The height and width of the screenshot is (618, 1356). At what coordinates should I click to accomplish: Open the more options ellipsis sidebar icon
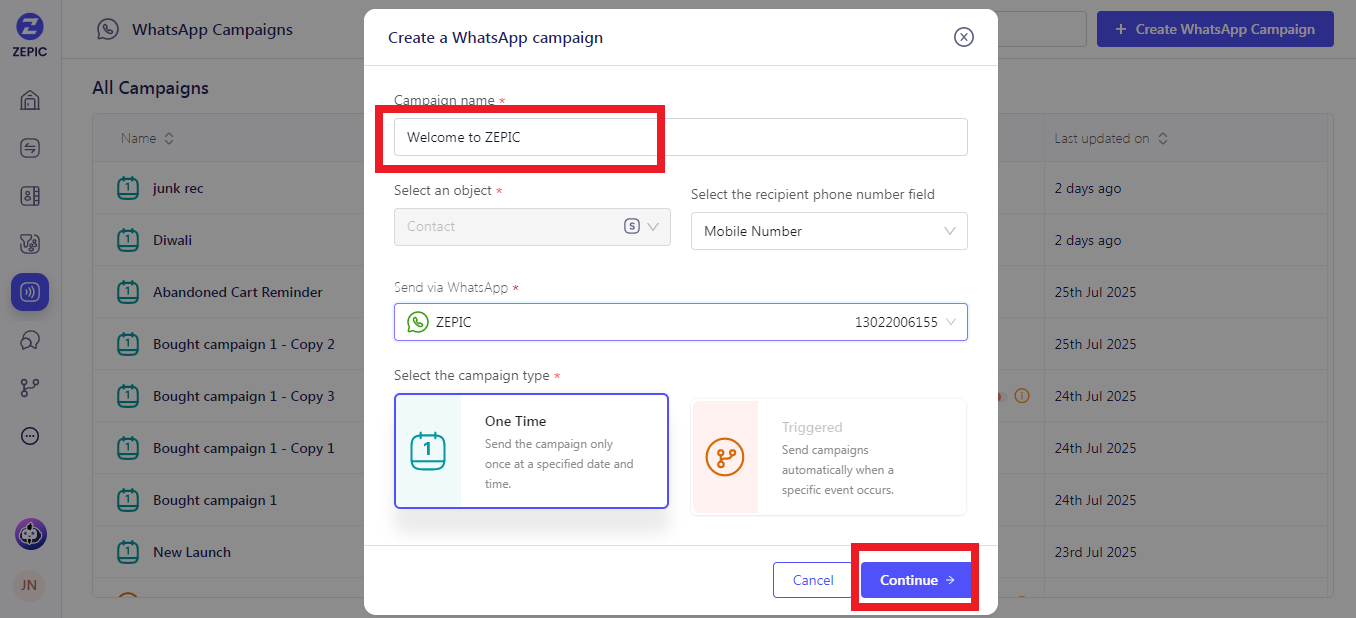[30, 436]
